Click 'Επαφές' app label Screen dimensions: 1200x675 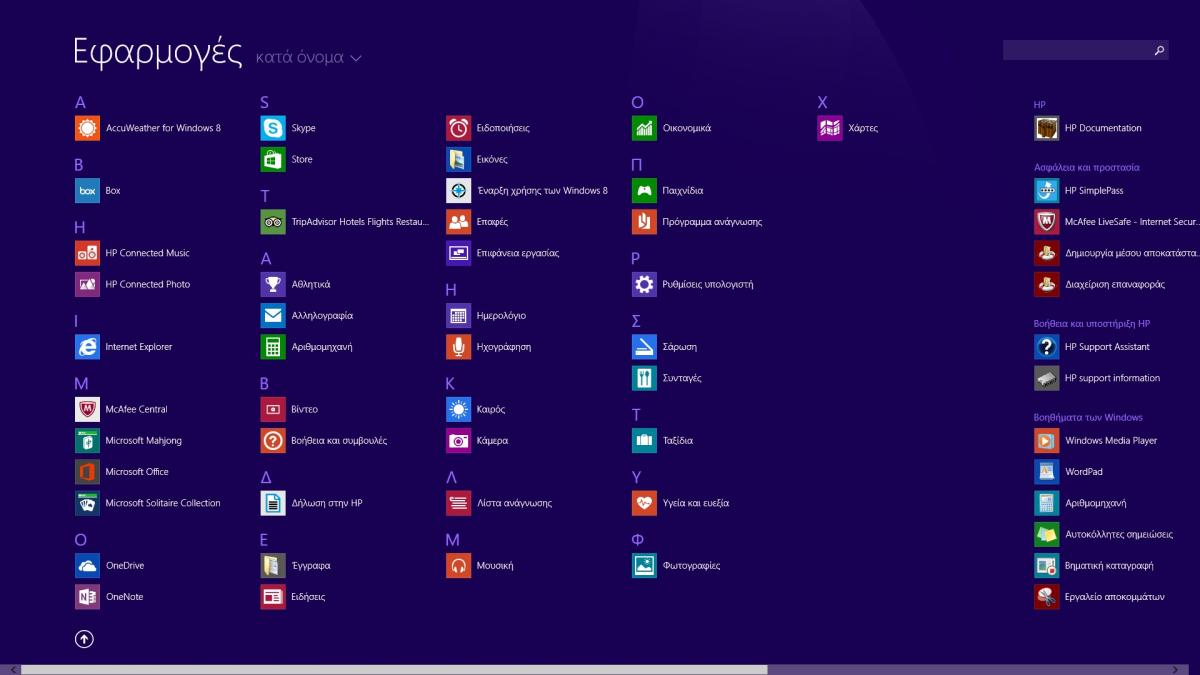click(492, 222)
